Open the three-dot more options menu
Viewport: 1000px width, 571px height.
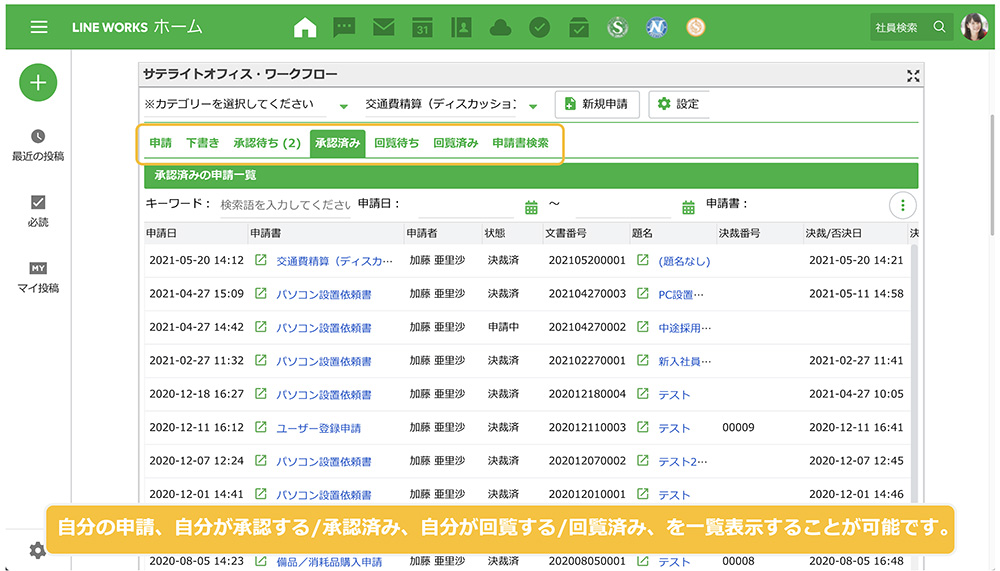click(902, 205)
